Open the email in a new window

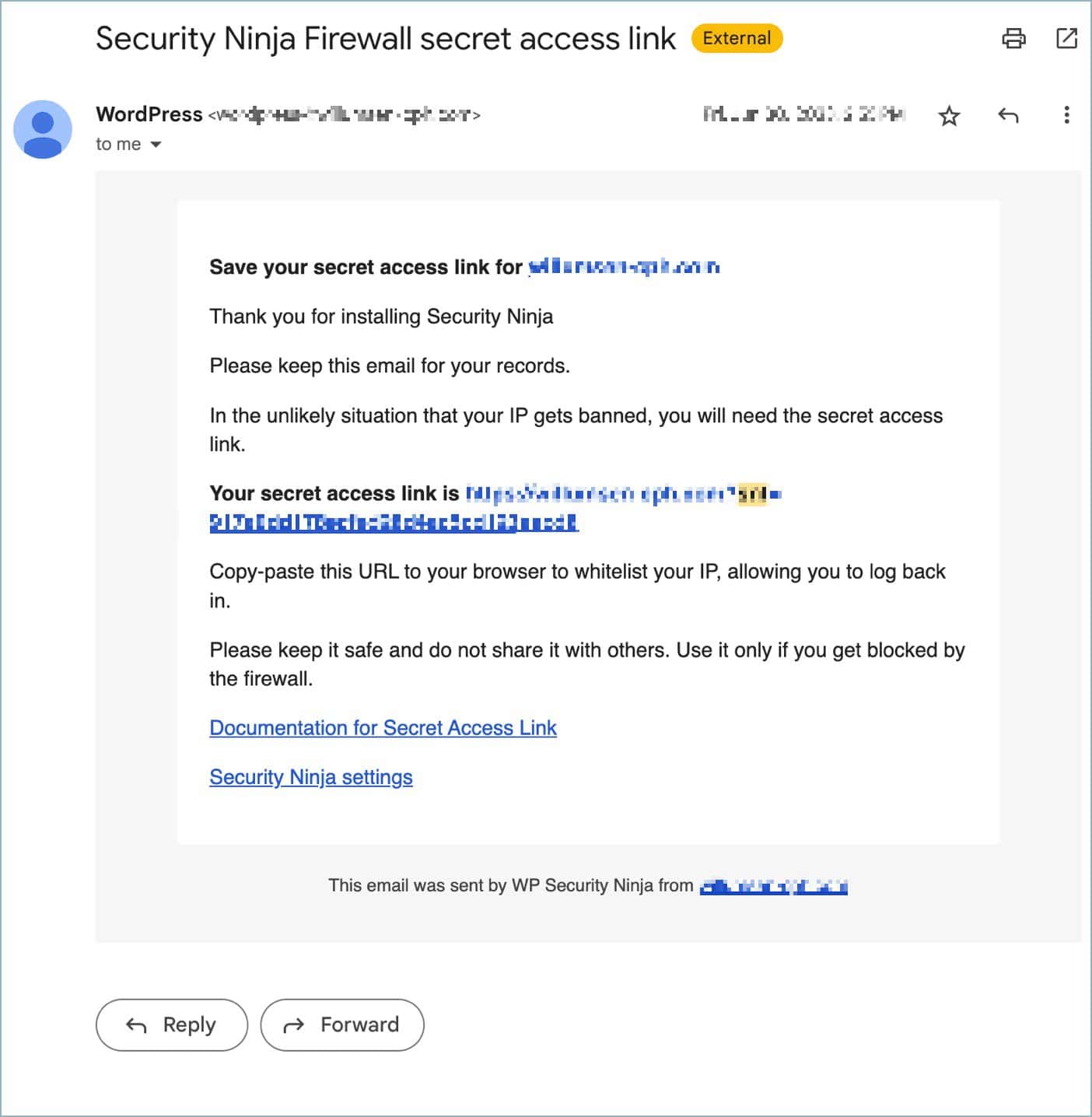pos(1067,38)
